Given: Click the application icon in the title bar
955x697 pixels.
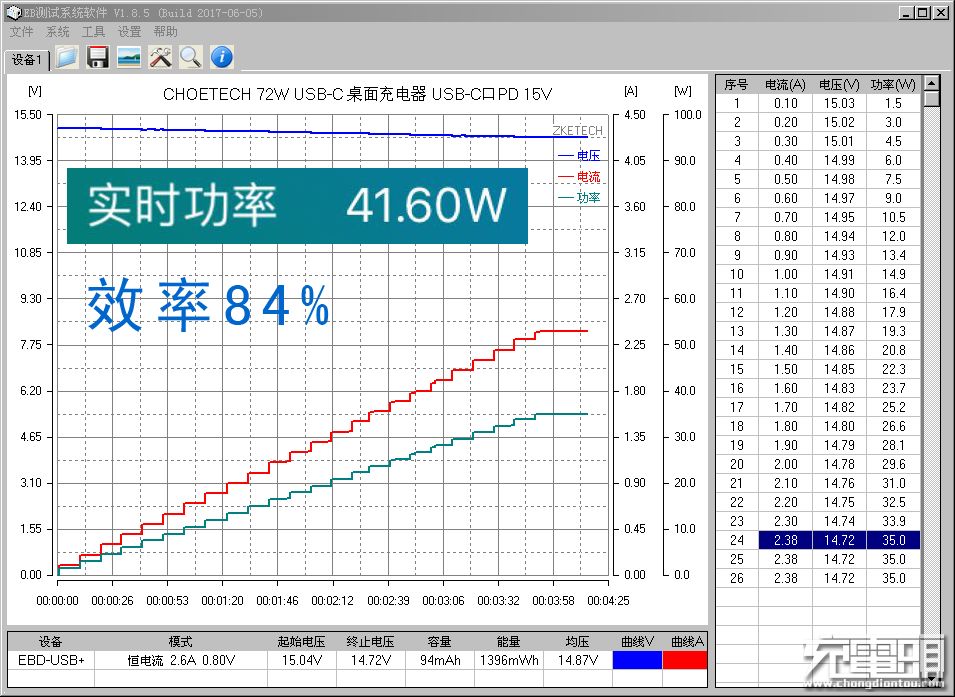Looking at the screenshot, I should coord(13,13).
